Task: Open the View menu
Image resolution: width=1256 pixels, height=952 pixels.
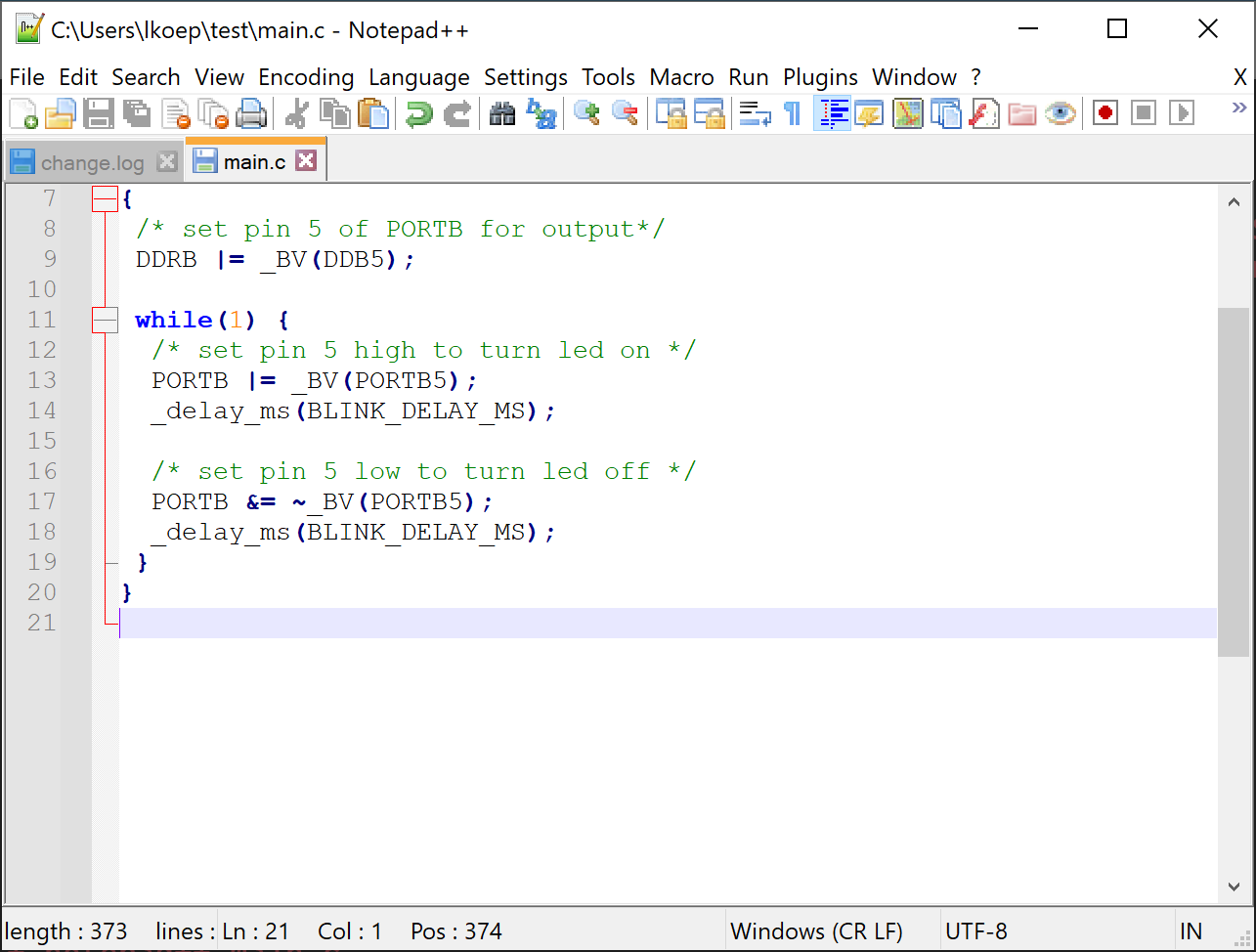Action: tap(220, 77)
